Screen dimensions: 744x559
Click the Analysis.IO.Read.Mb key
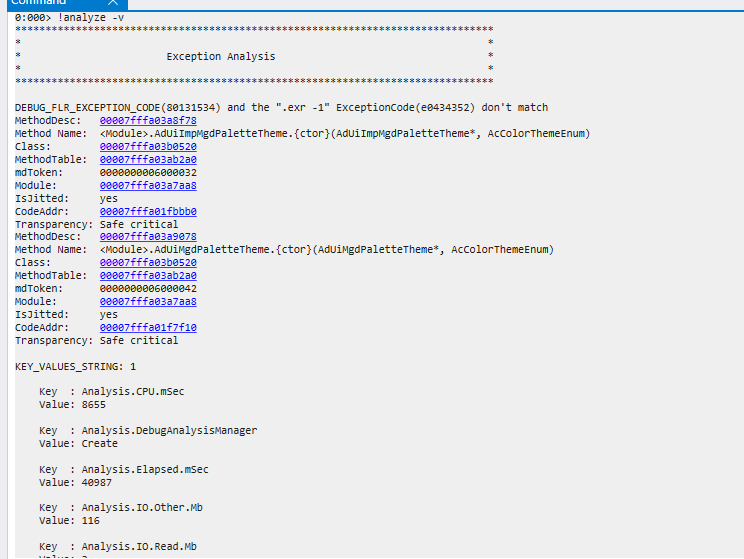(139, 547)
